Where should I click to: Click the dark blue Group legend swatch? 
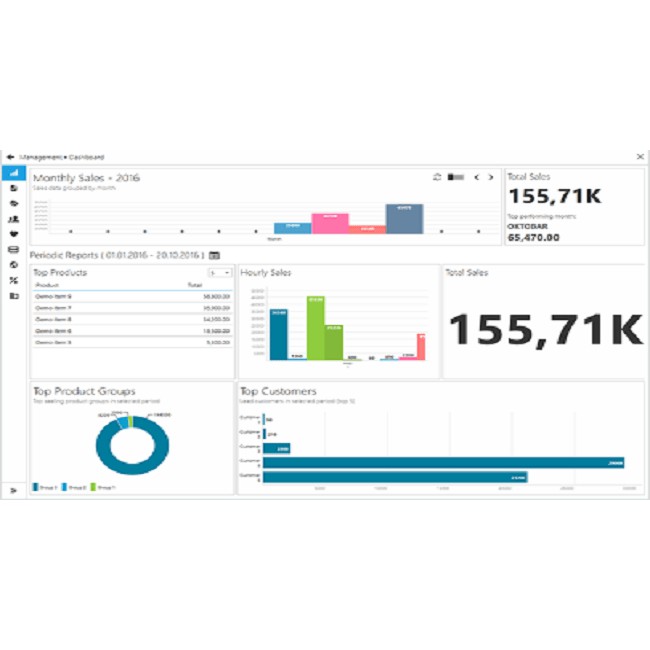point(37,487)
